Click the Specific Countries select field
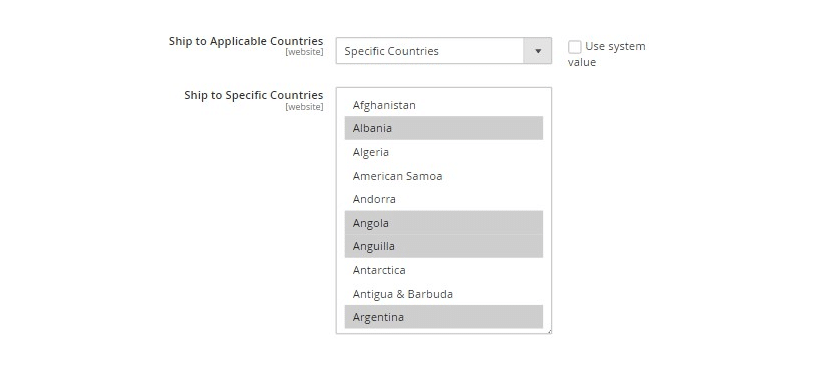This screenshot has width=837, height=366. (444, 51)
